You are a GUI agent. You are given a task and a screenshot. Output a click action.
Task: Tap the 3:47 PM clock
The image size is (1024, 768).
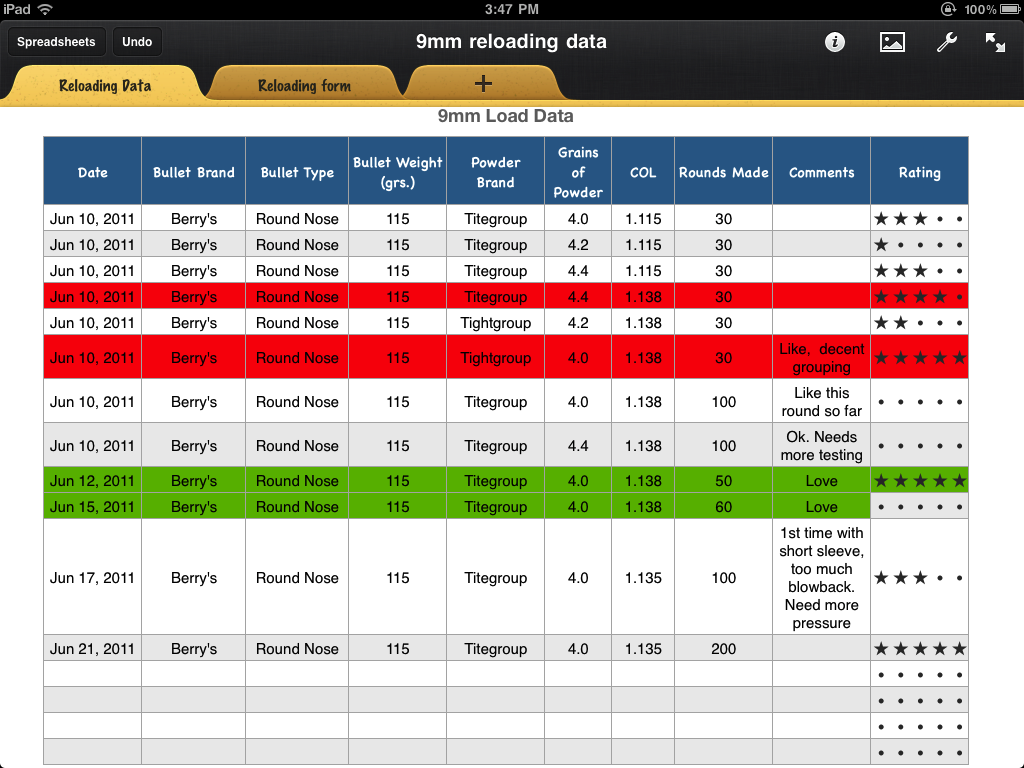pos(511,9)
